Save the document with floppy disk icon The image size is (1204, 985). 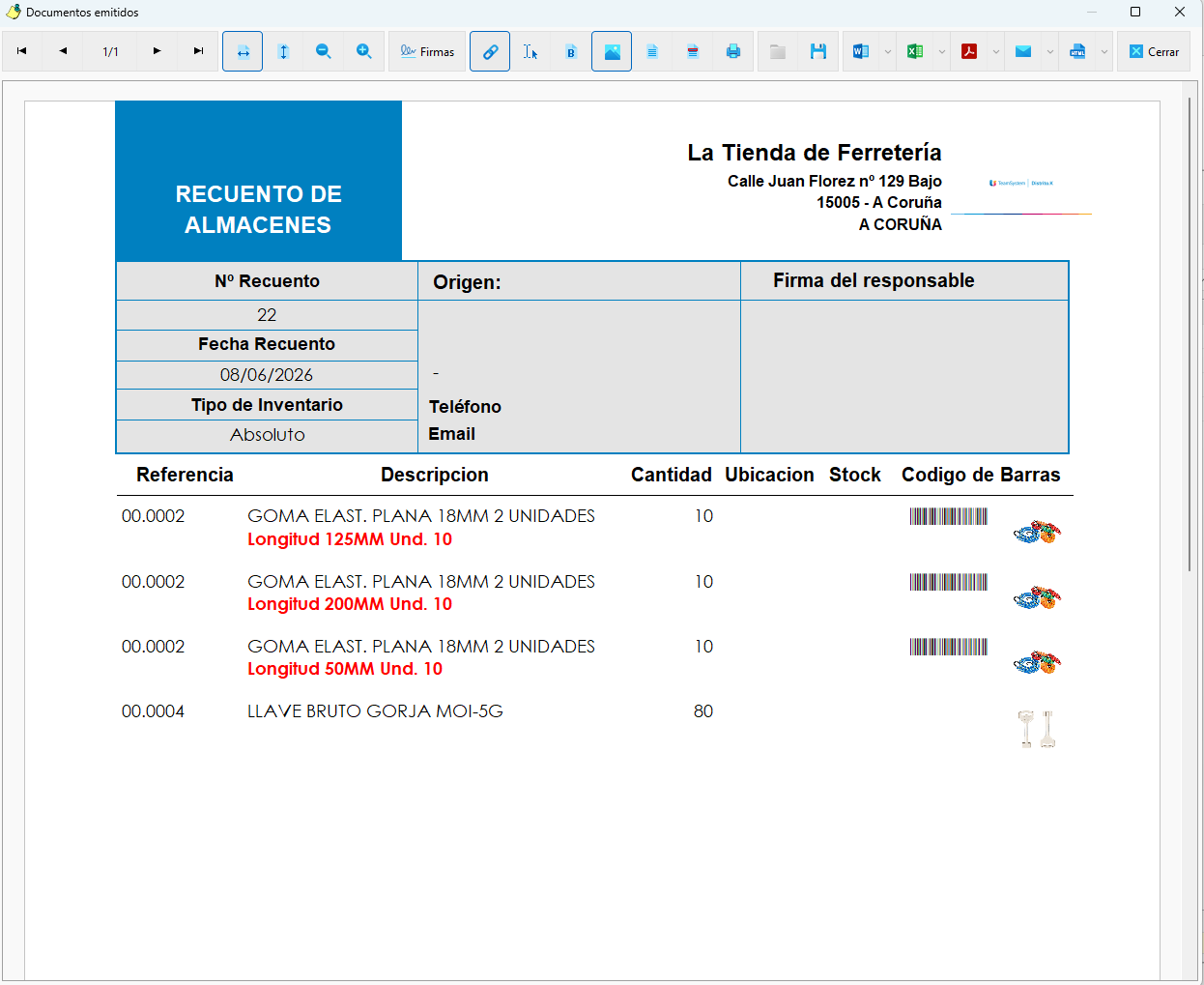[x=818, y=51]
